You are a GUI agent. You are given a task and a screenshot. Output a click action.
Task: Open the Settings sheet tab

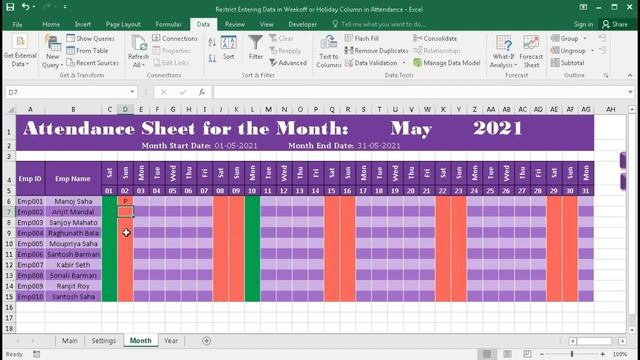(104, 341)
